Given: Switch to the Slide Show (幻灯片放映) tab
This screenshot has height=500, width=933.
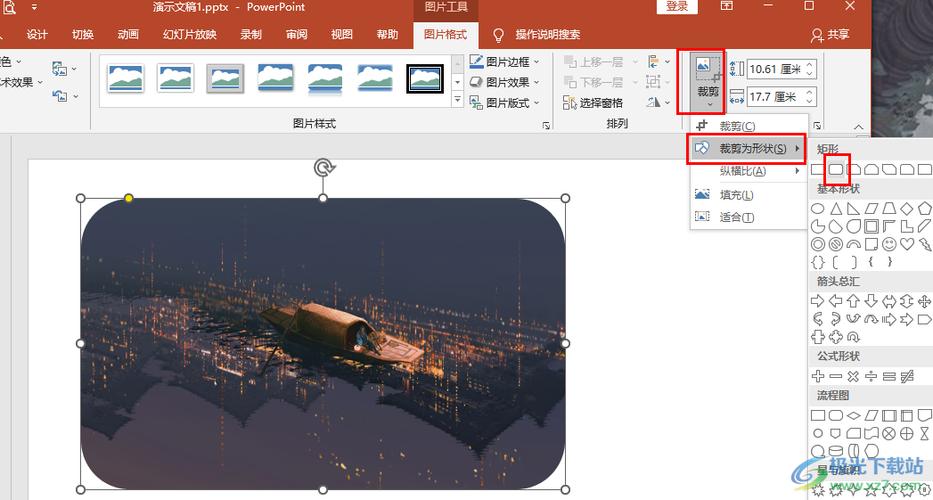Looking at the screenshot, I should (x=190, y=35).
